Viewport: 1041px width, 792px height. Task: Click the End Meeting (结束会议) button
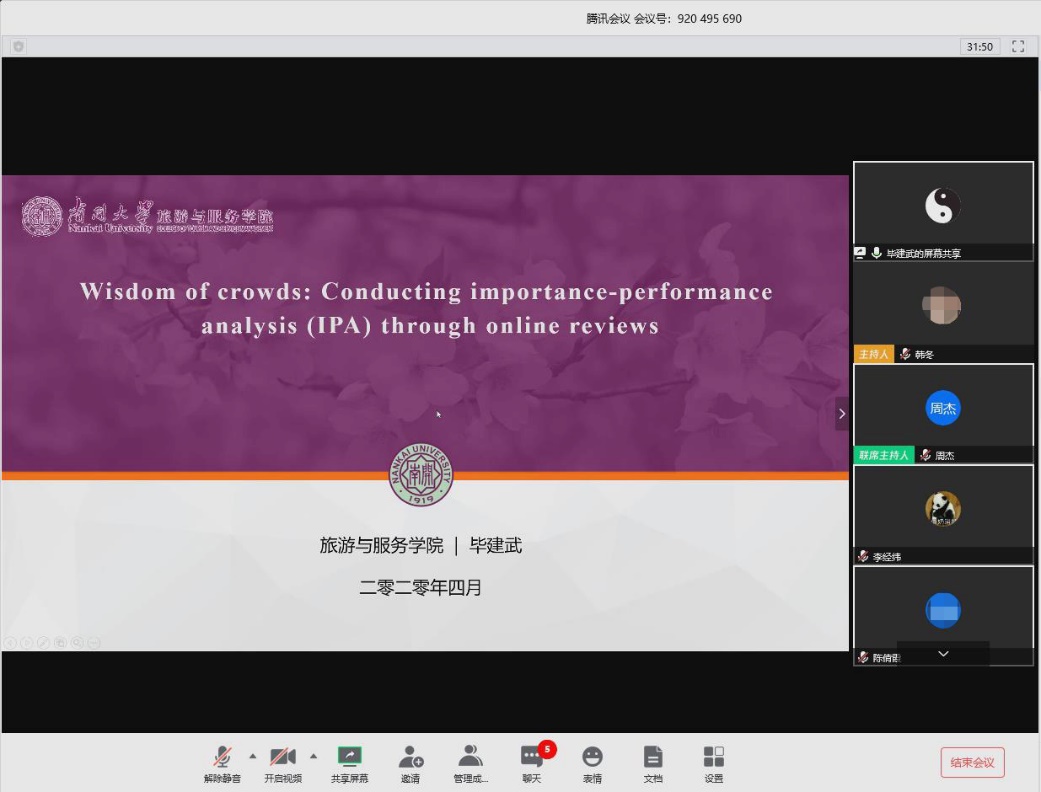972,762
